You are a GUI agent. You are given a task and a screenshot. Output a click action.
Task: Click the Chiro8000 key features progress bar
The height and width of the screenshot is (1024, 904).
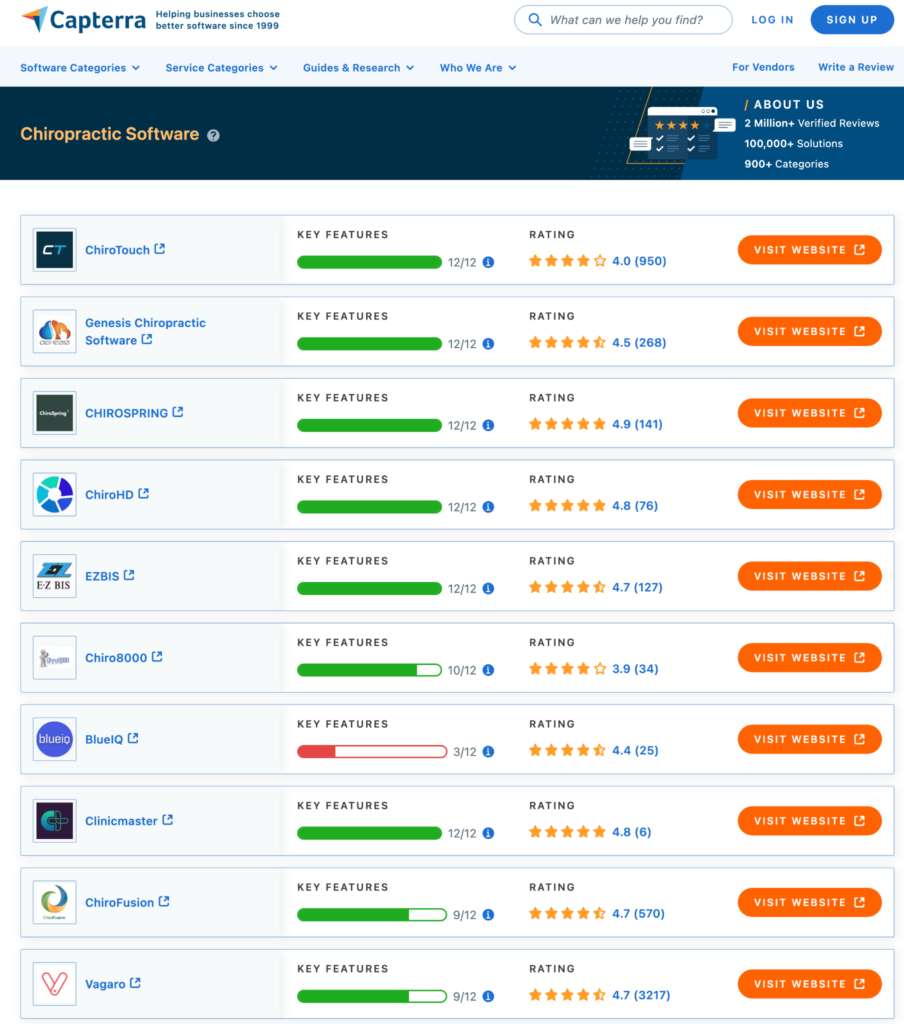369,670
